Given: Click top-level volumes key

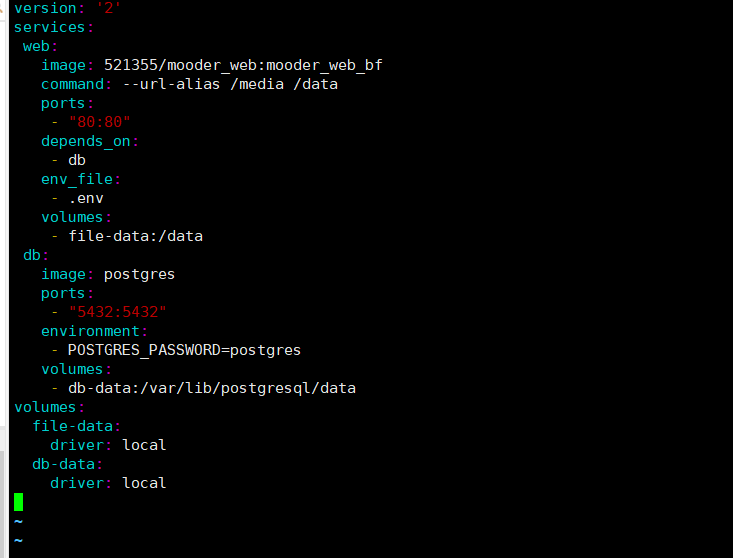Looking at the screenshot, I should (x=45, y=407).
